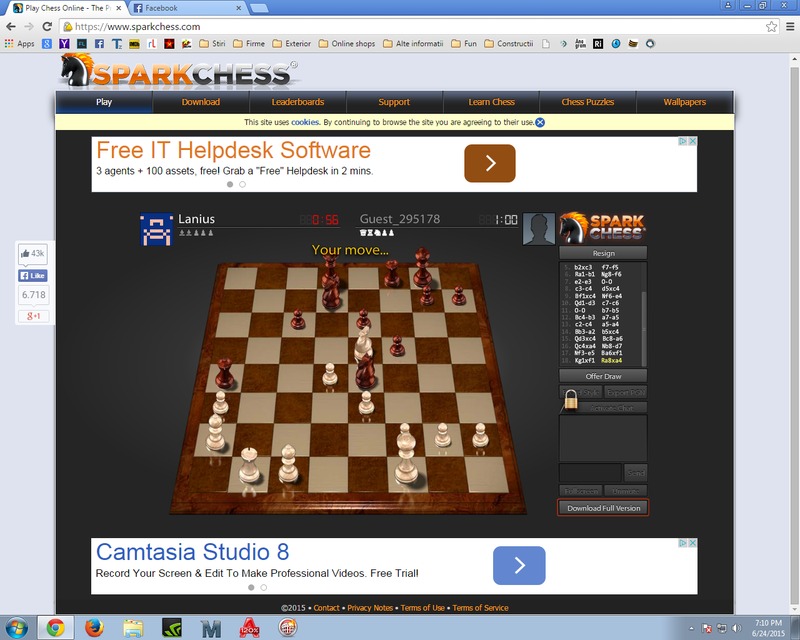Screen dimensions: 800x640
Task: Go to the Download nav tab
Action: point(201,102)
